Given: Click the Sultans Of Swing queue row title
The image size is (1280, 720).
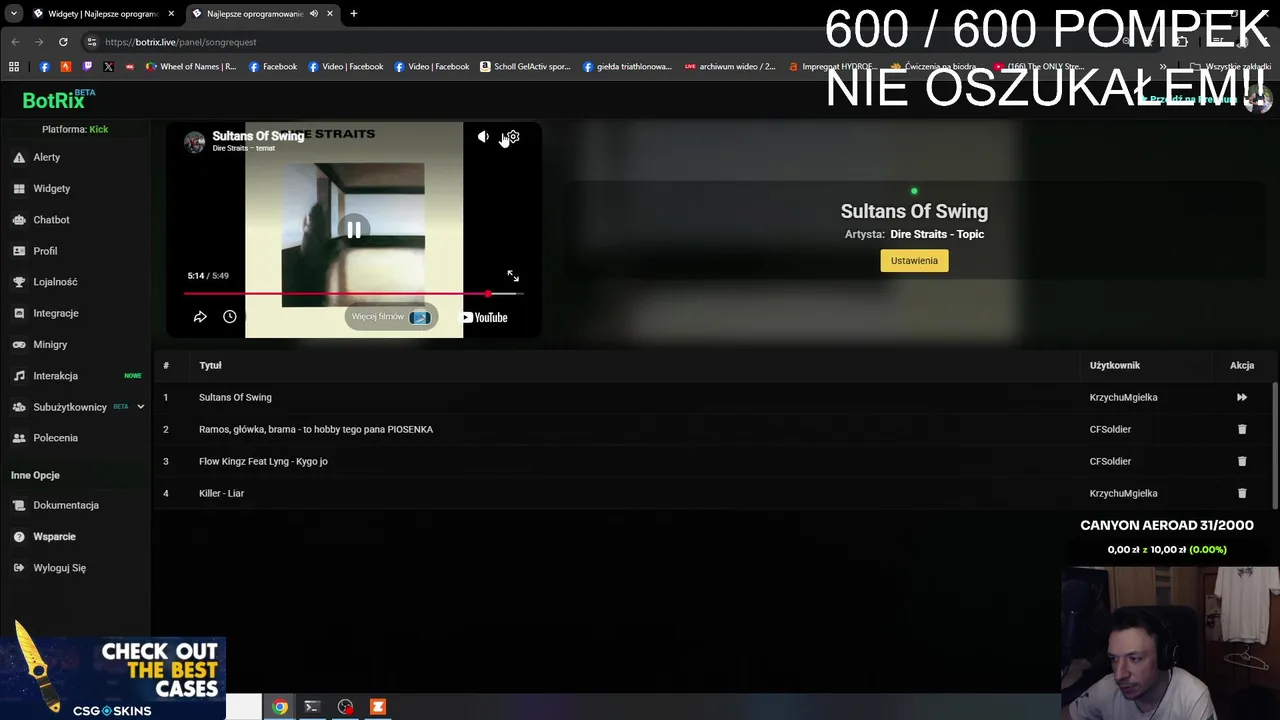Looking at the screenshot, I should click(235, 397).
